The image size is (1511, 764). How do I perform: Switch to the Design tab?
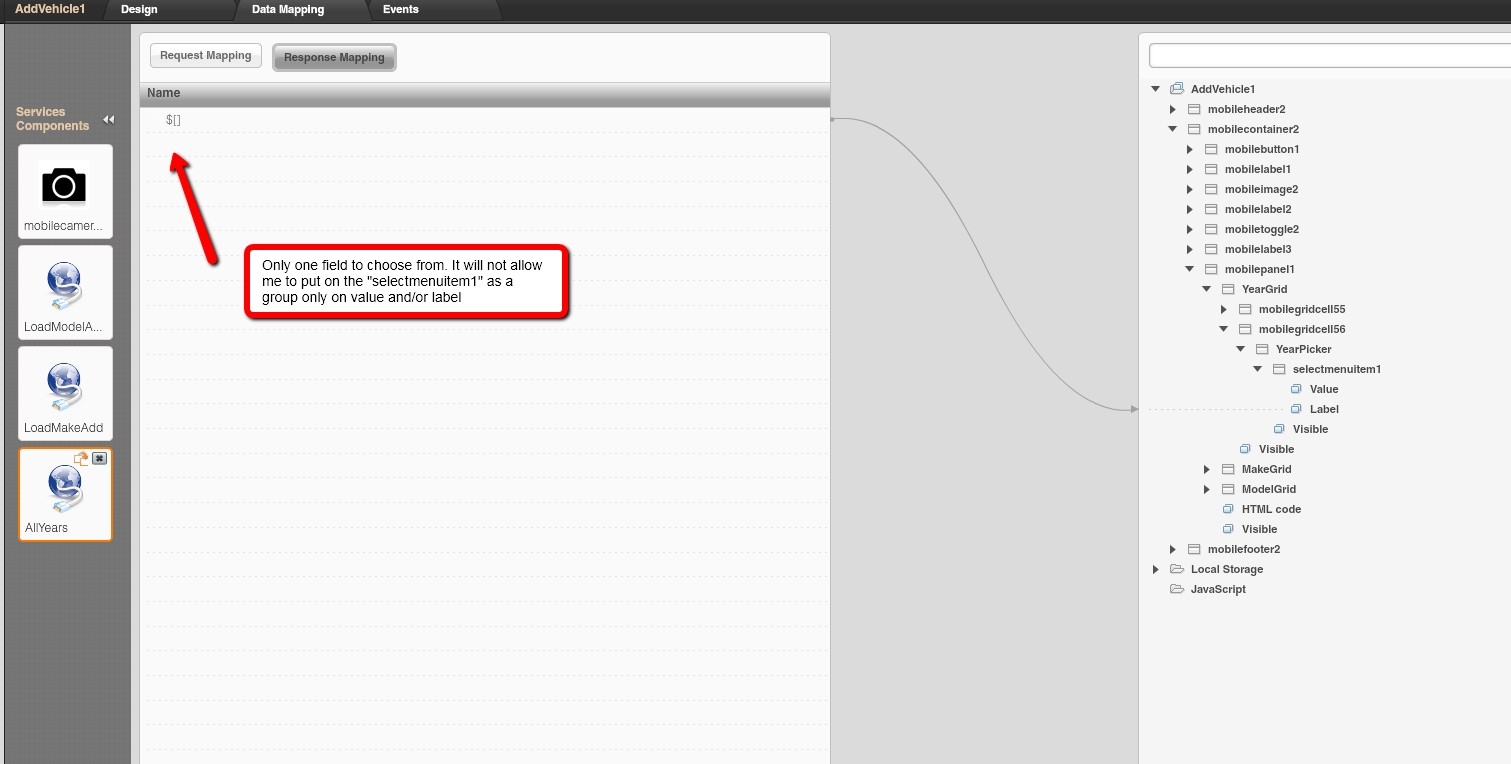tap(139, 9)
